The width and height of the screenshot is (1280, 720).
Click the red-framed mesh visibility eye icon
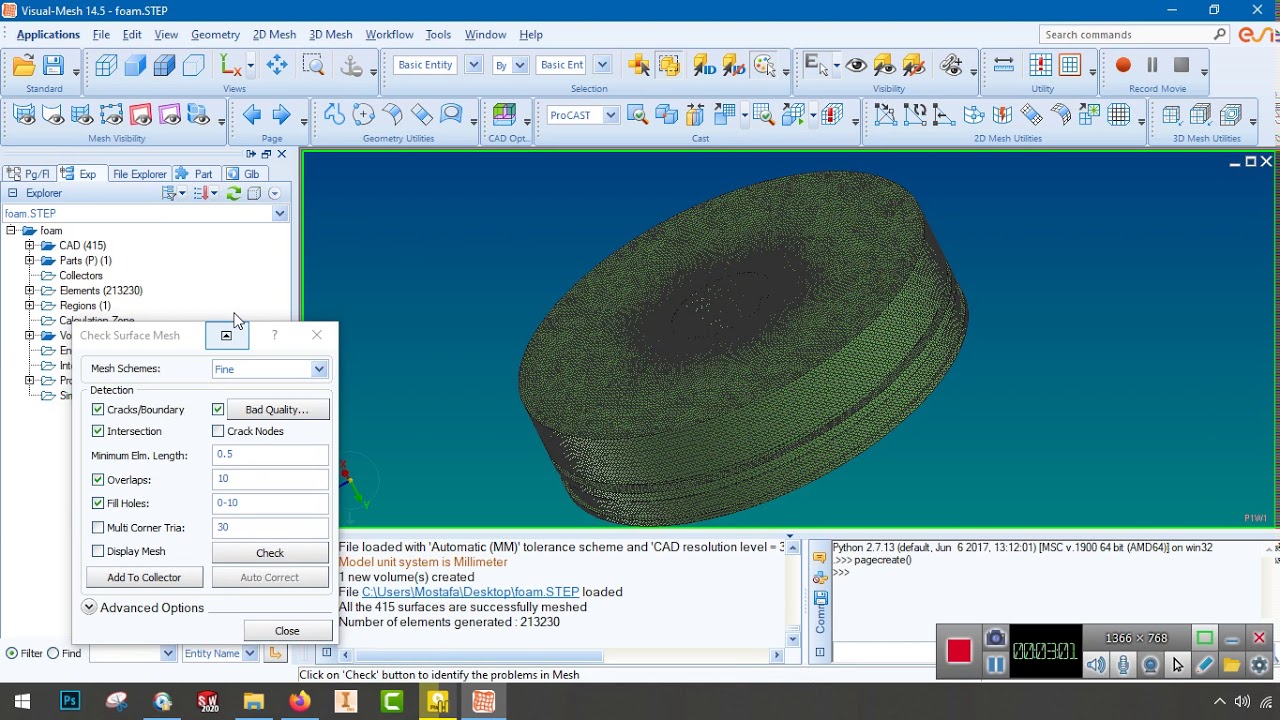[x=140, y=115]
